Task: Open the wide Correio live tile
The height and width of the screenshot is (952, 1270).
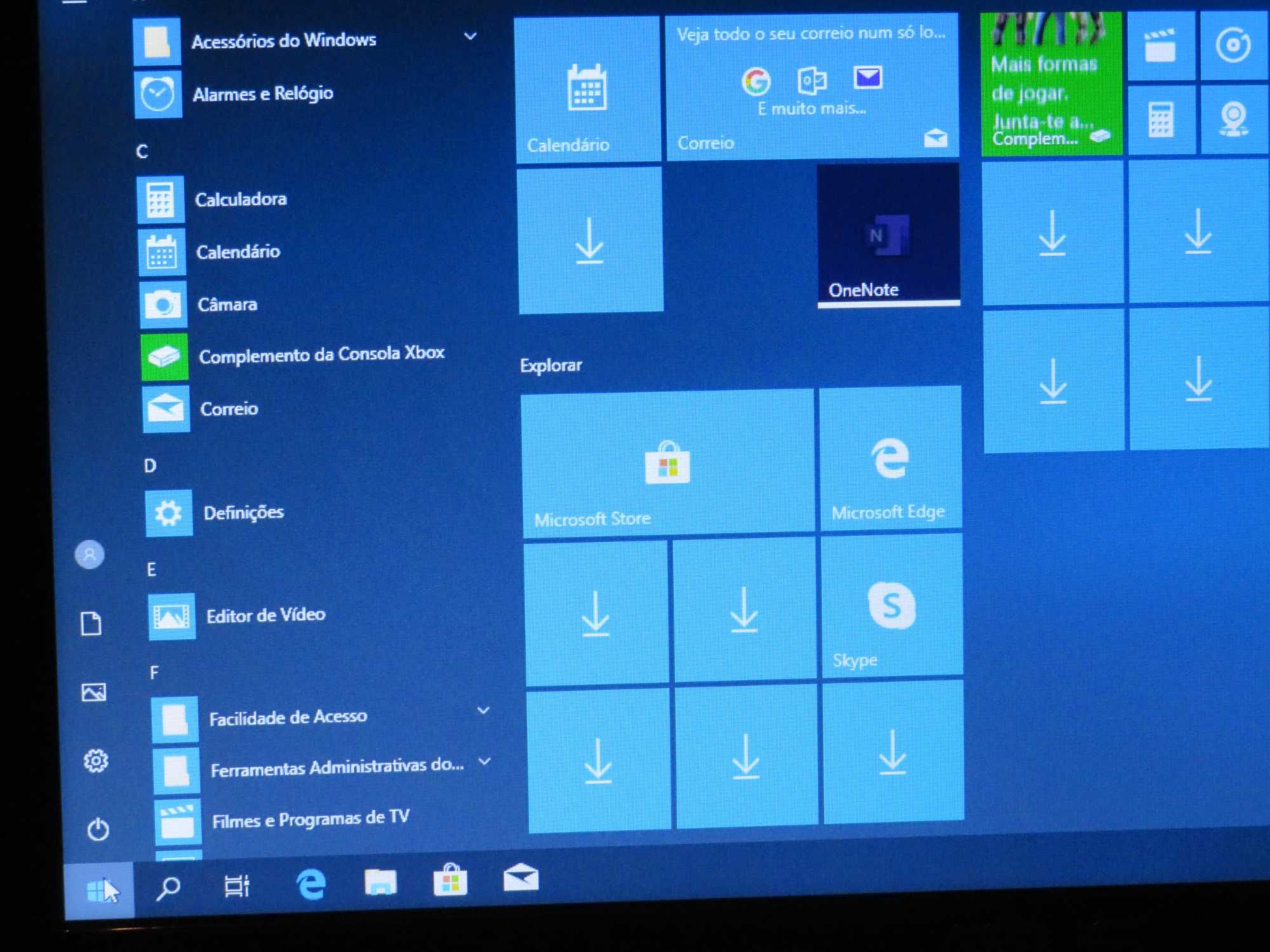Action: (812, 86)
